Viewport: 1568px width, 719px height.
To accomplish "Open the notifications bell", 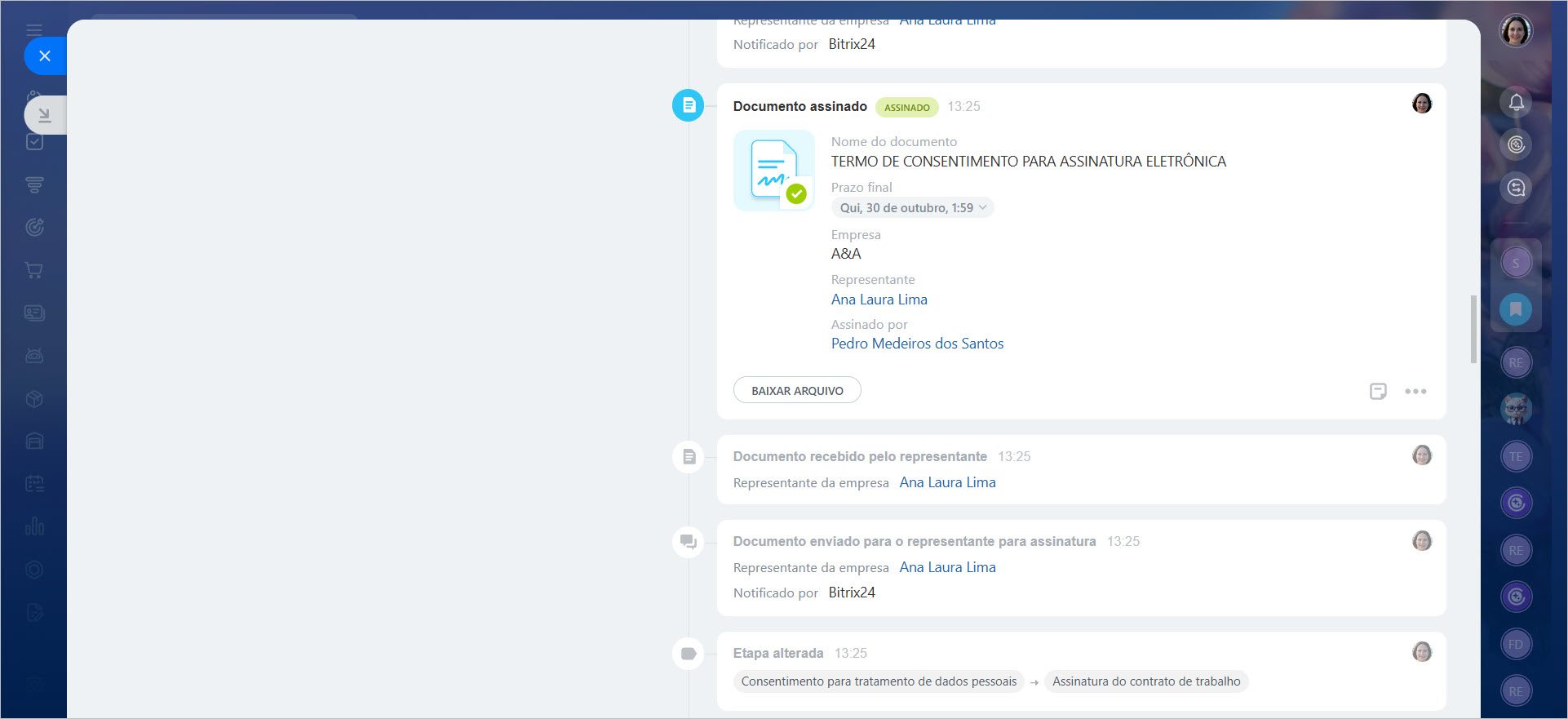I will [x=1516, y=102].
